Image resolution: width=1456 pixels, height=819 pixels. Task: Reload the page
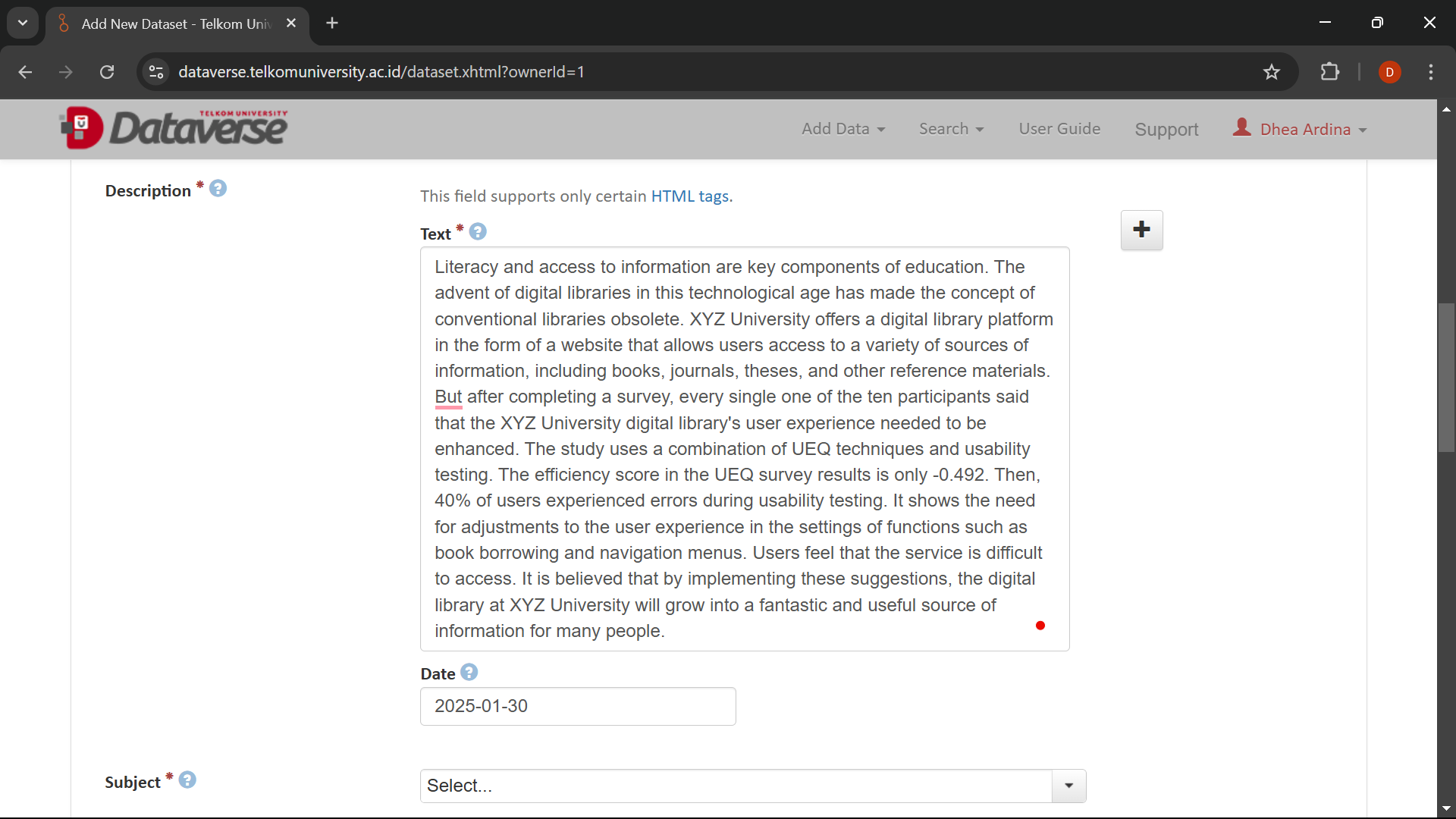[x=107, y=72]
